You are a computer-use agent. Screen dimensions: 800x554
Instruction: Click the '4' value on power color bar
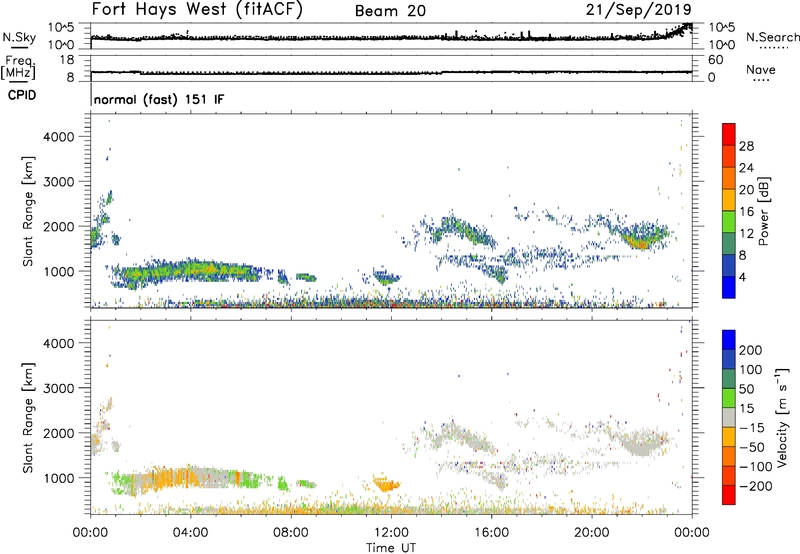coord(742,278)
